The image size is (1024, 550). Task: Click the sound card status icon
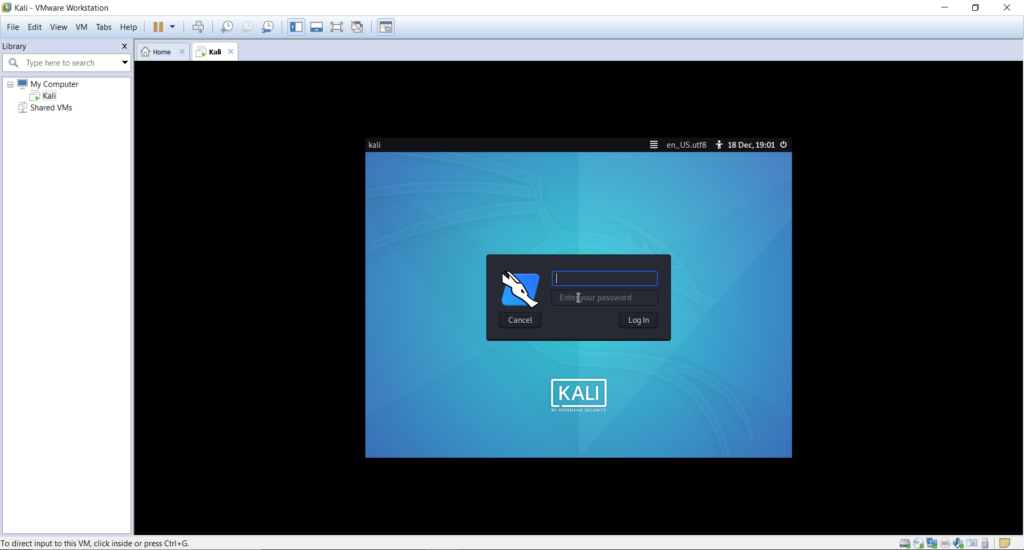point(958,543)
